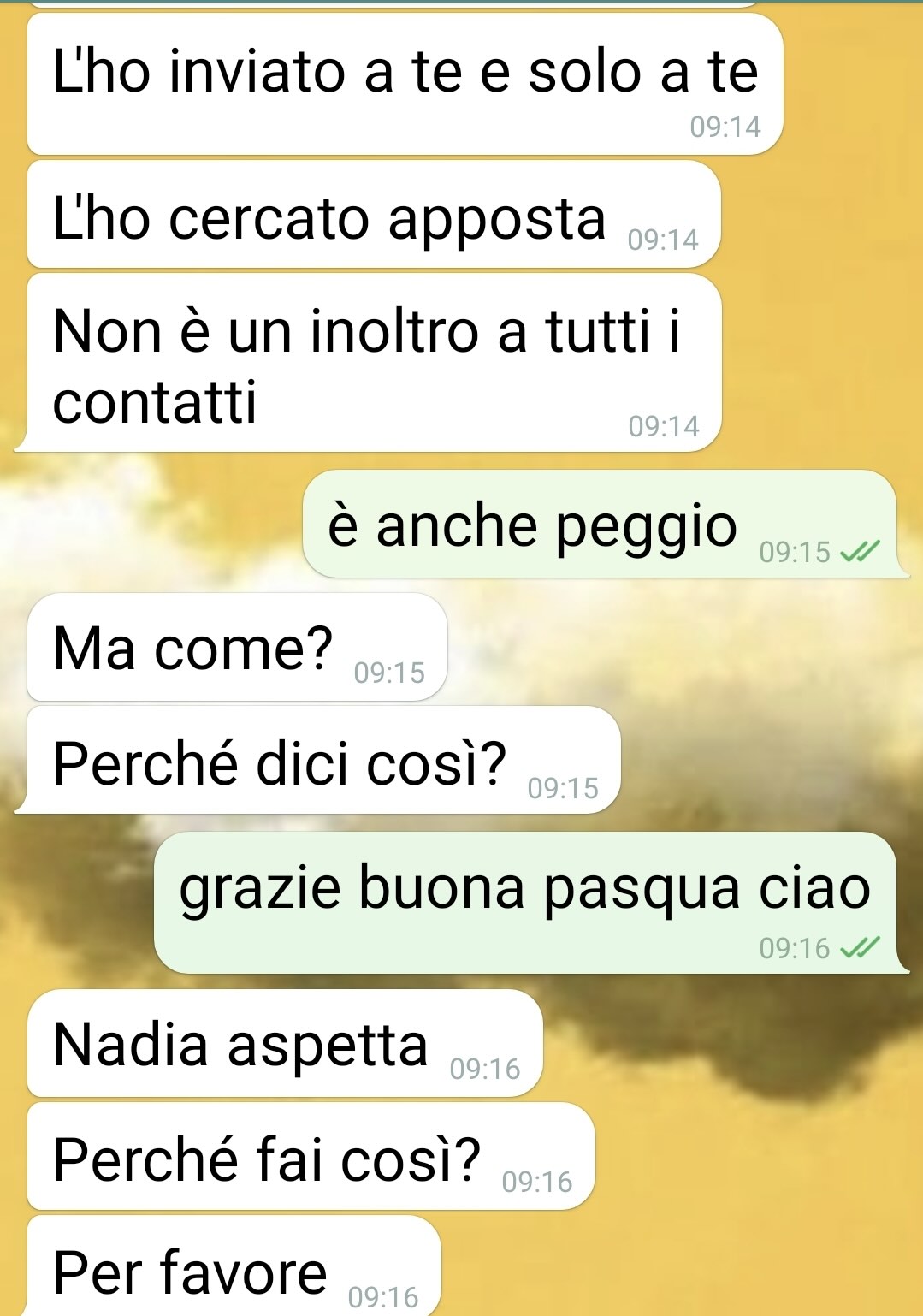Tap the sent message "grazie buona pasqua ciao"
Viewport: 923px width, 1316px height.
tap(525, 903)
